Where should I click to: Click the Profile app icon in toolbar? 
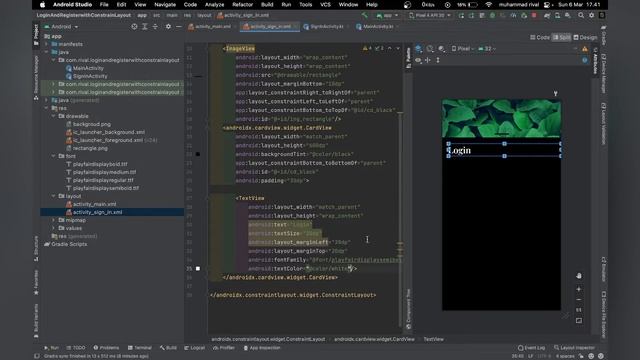click(x=513, y=16)
